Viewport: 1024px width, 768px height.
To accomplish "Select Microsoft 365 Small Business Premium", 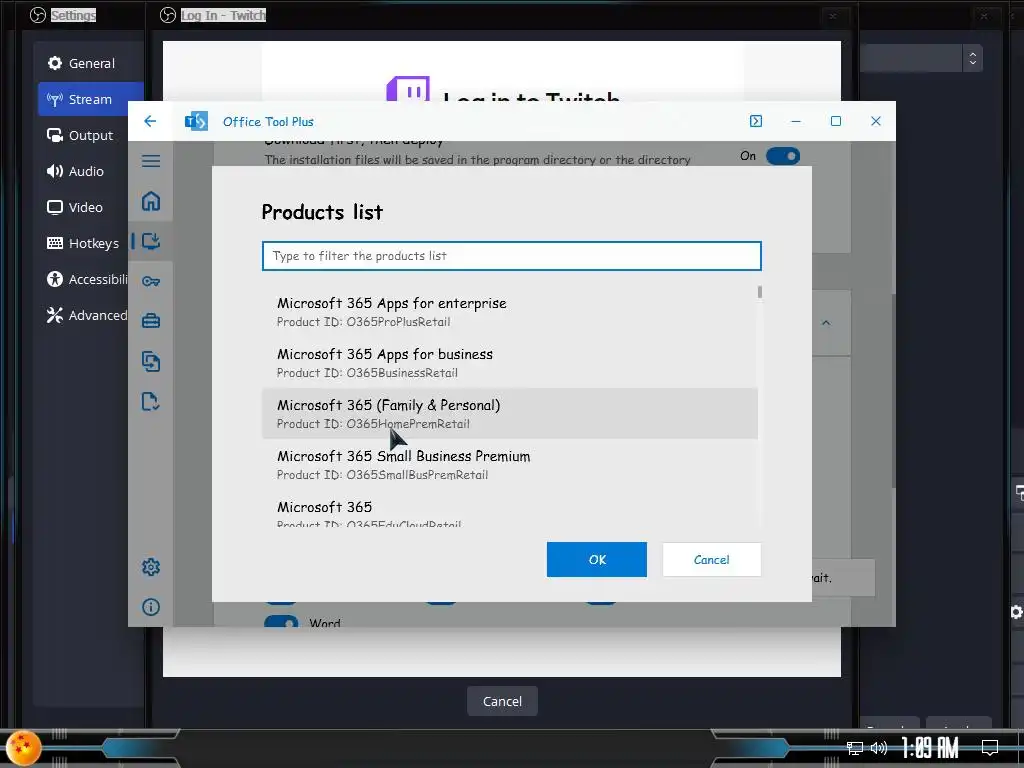I will point(509,464).
